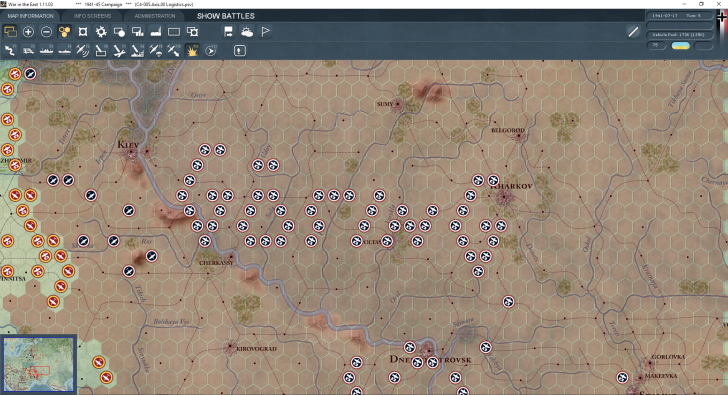Click the date and turn display
Screen dimensions: 728x395
coord(680,16)
